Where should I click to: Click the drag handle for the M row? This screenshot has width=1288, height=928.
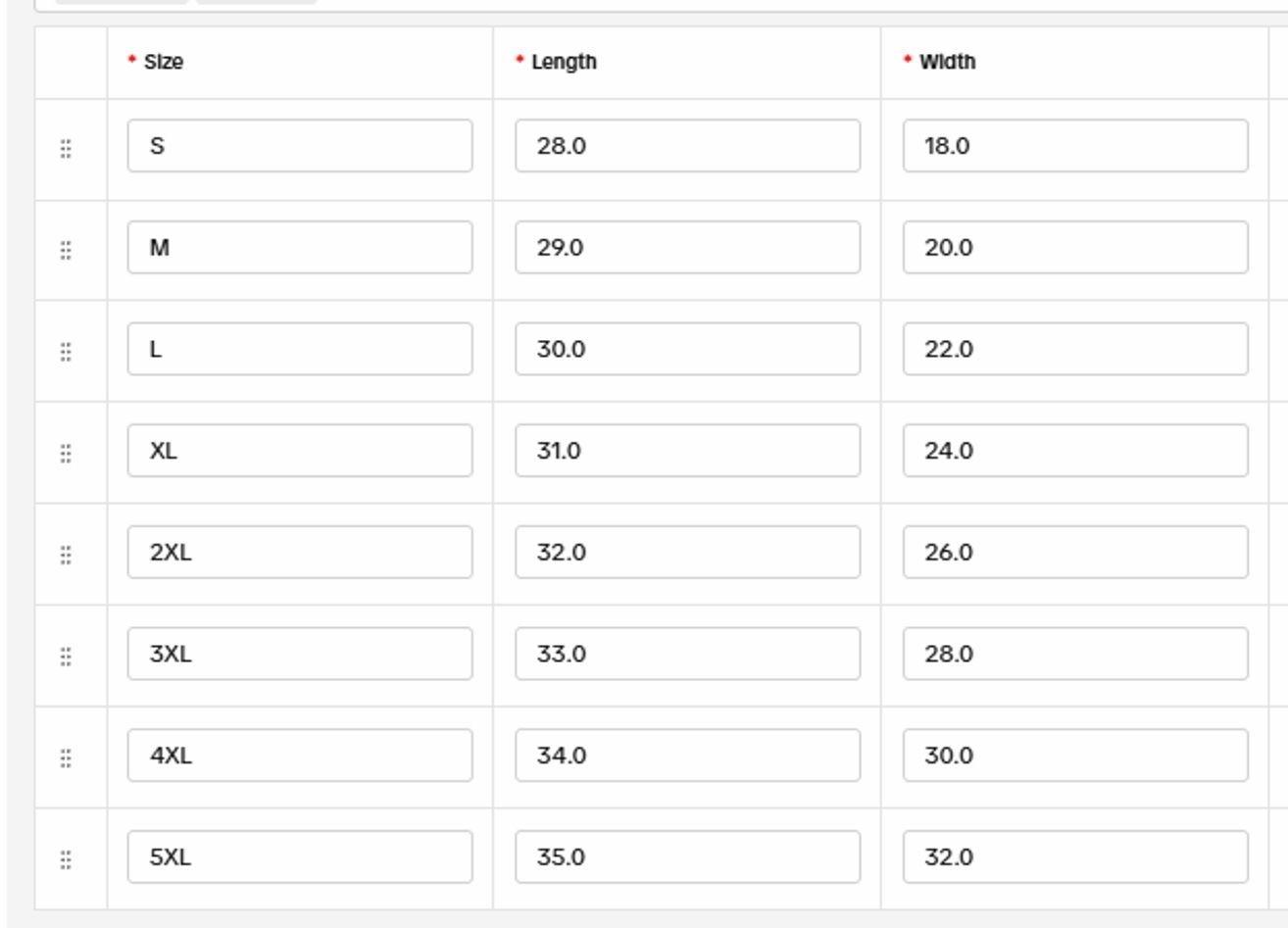pyautogui.click(x=66, y=250)
